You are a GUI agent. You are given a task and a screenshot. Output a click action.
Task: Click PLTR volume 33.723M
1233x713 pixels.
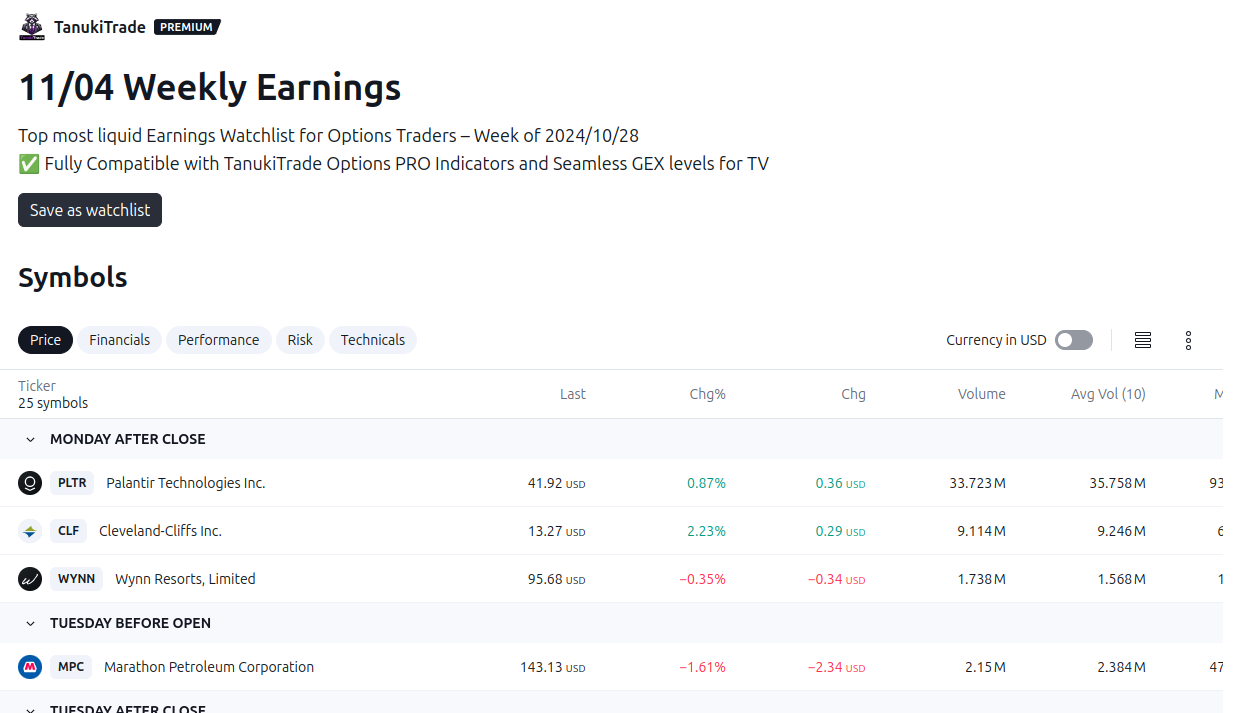977,483
